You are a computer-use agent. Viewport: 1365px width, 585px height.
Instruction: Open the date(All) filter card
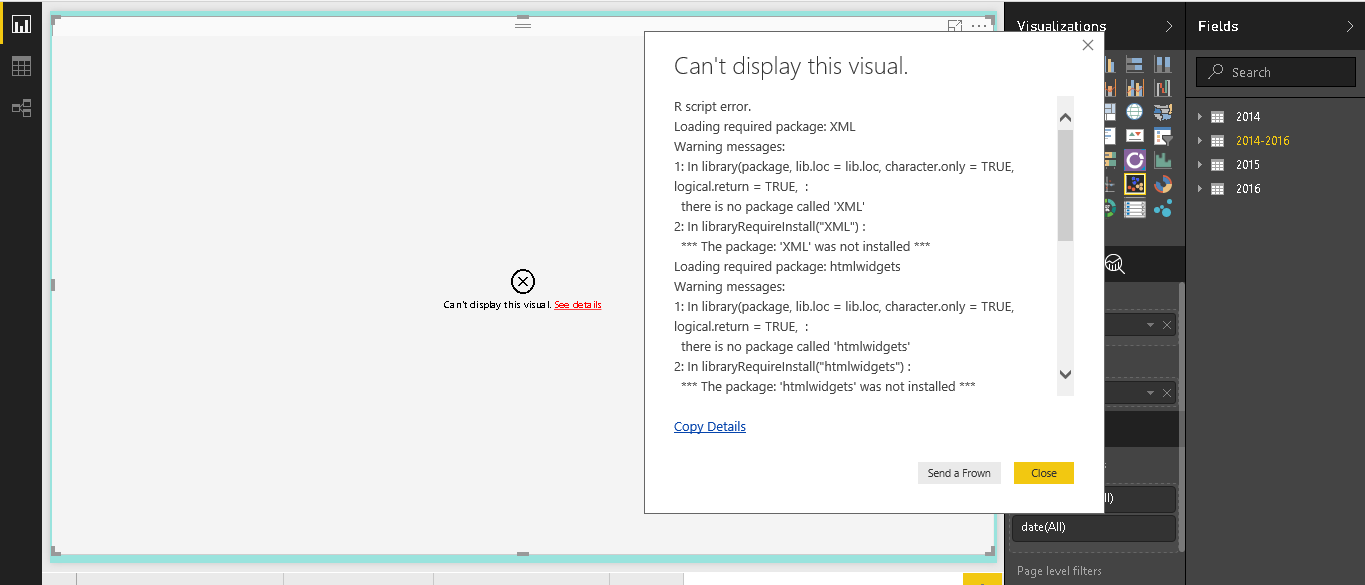pos(1094,528)
